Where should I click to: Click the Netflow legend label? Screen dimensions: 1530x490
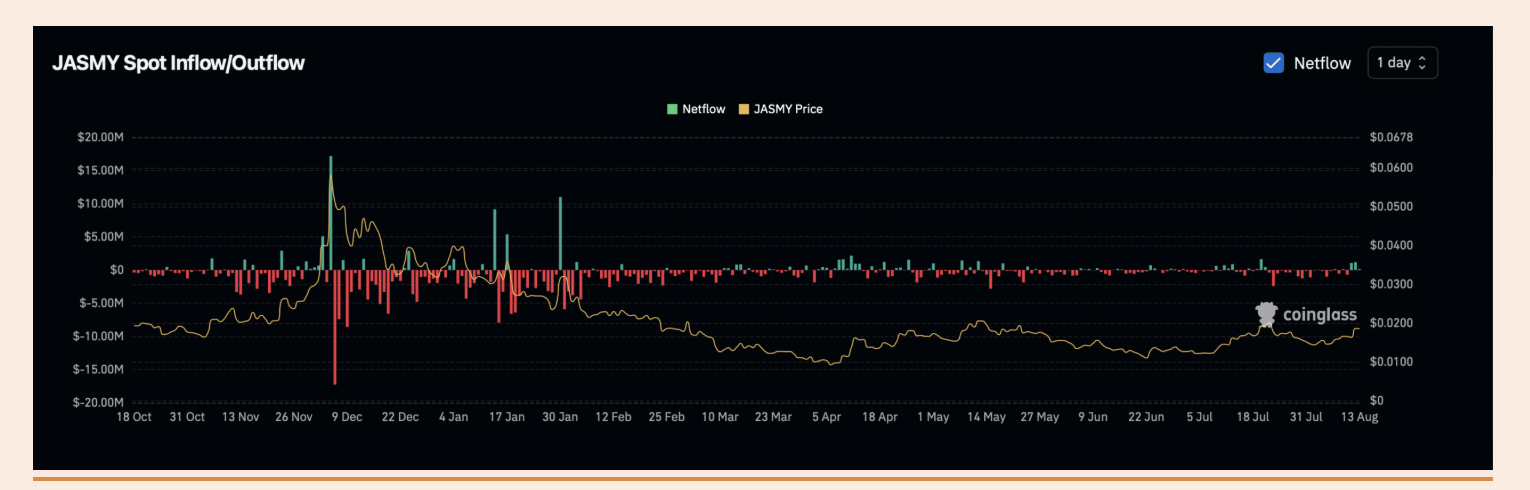[x=704, y=109]
